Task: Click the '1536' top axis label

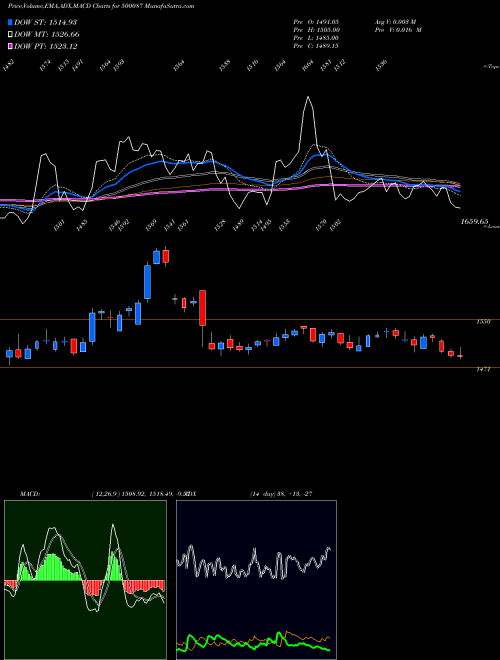Action: (381, 66)
